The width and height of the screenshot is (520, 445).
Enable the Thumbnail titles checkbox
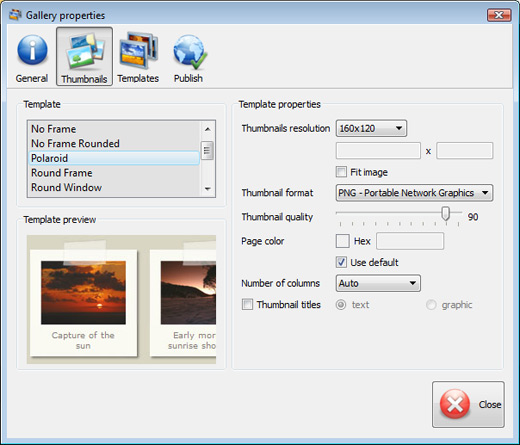click(247, 304)
